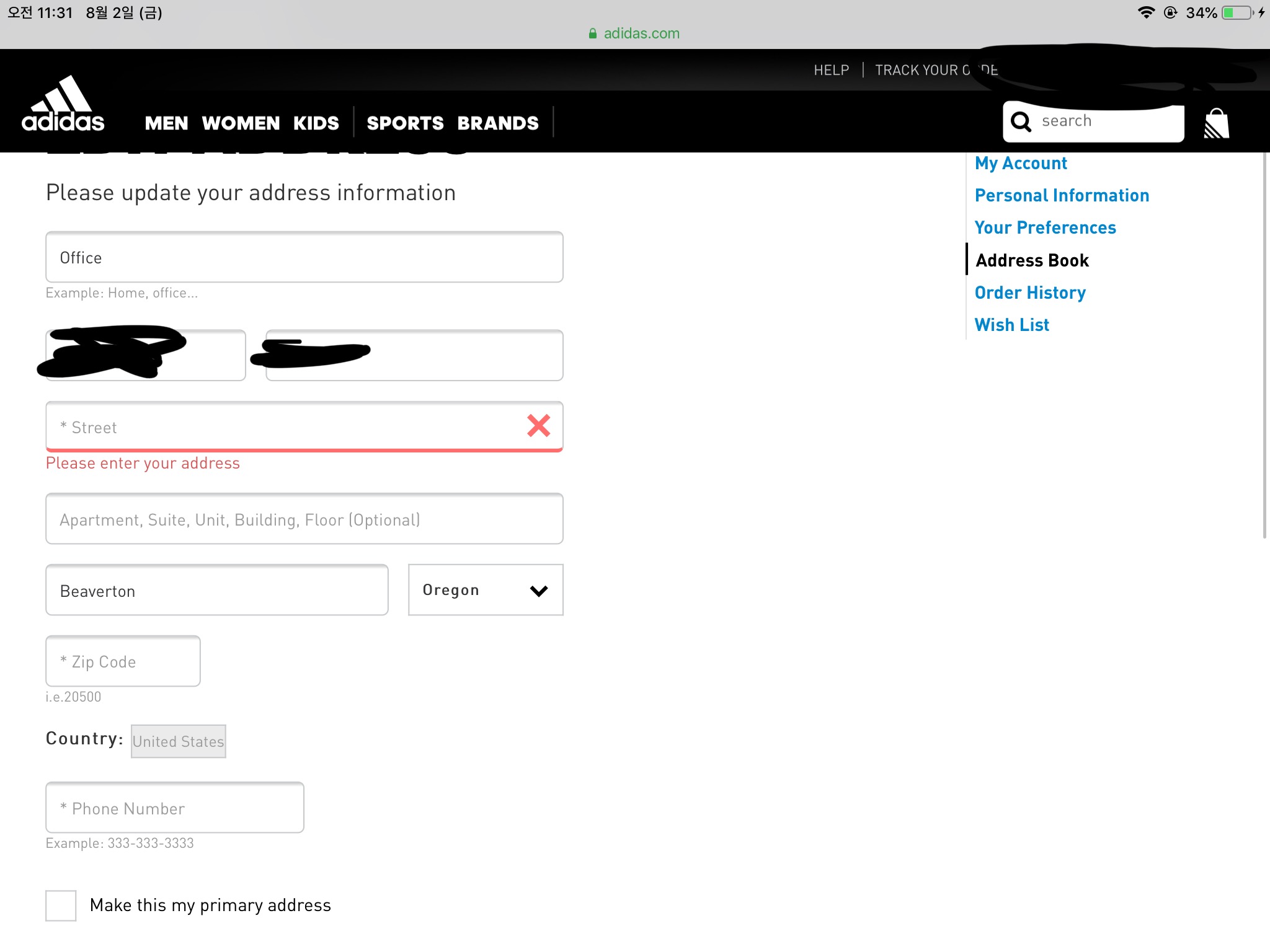This screenshot has height=952, width=1270.
Task: Go to Personal Information page
Action: (x=1062, y=195)
